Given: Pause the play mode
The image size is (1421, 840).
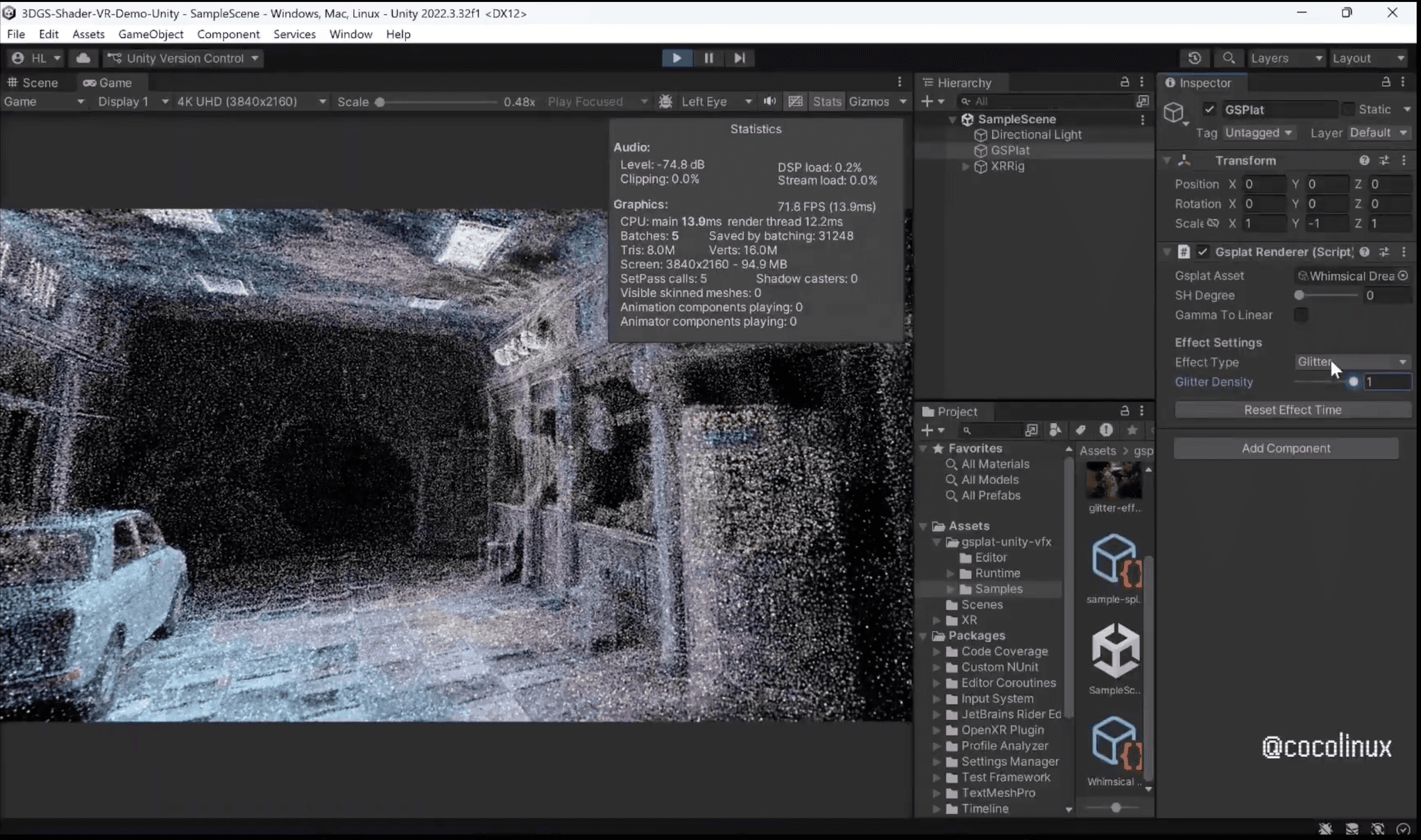Looking at the screenshot, I should 708,58.
